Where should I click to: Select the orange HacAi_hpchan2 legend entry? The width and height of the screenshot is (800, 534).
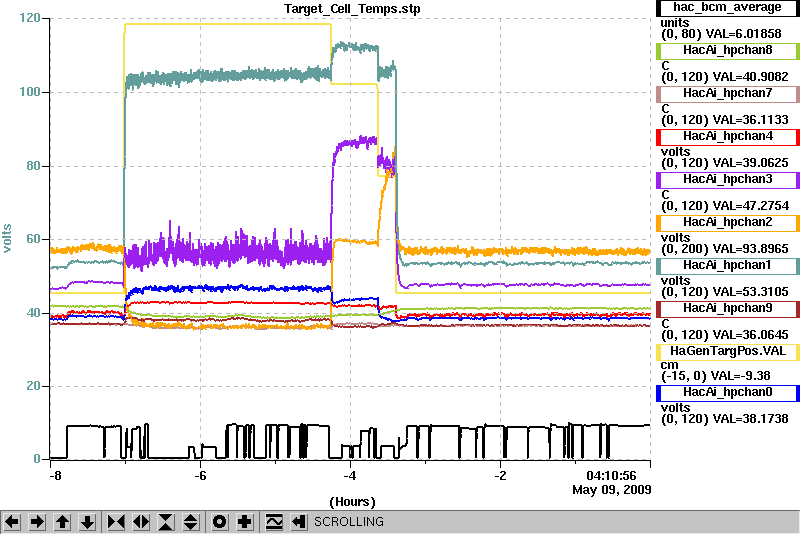727,222
